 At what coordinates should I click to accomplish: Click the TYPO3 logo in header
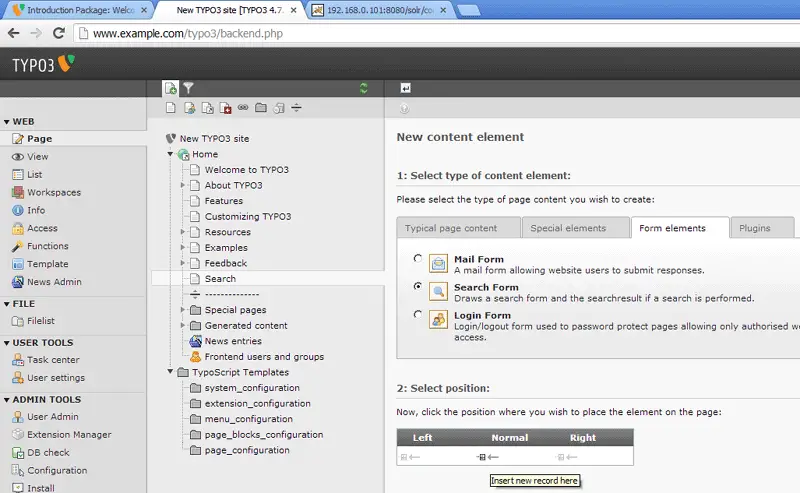[x=43, y=64]
